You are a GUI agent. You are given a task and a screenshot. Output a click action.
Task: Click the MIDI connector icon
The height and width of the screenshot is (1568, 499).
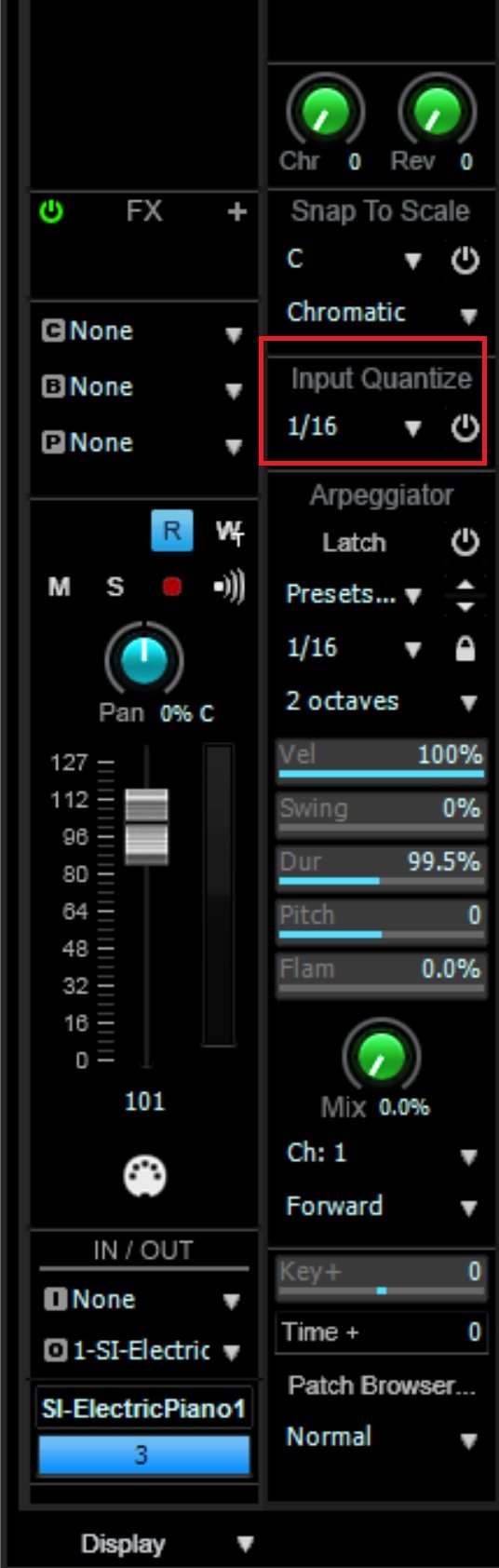144,1176
